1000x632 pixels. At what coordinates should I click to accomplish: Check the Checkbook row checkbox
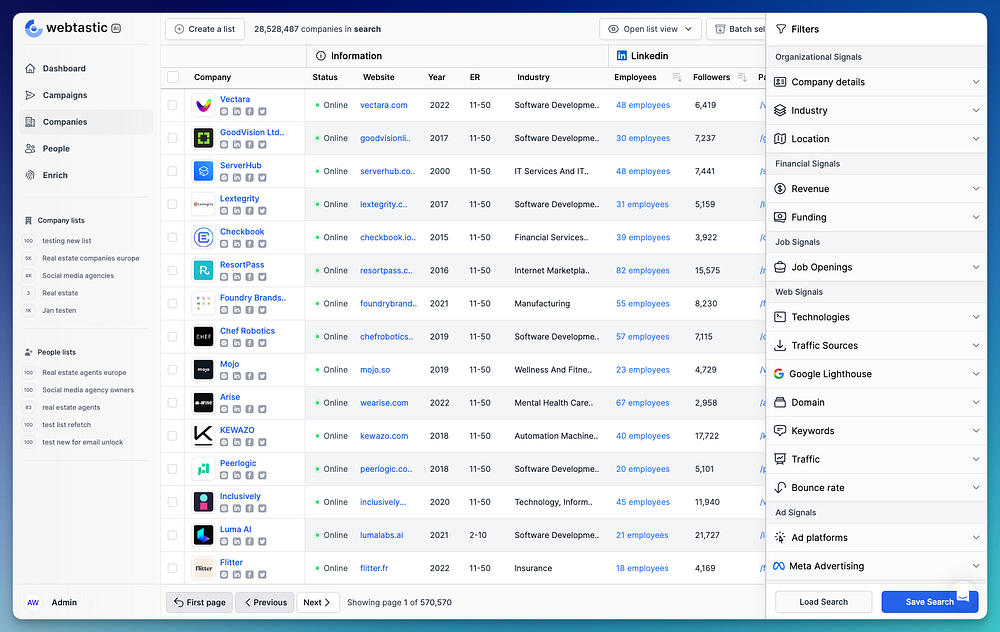[x=173, y=238]
